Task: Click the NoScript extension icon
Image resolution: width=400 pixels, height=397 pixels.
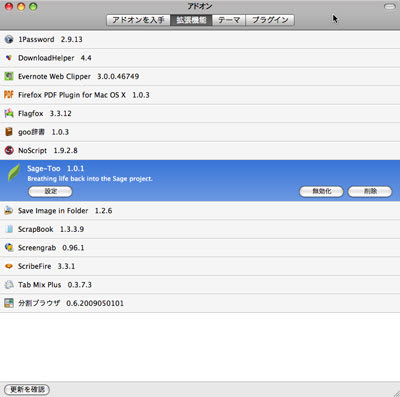Action: tap(9, 150)
